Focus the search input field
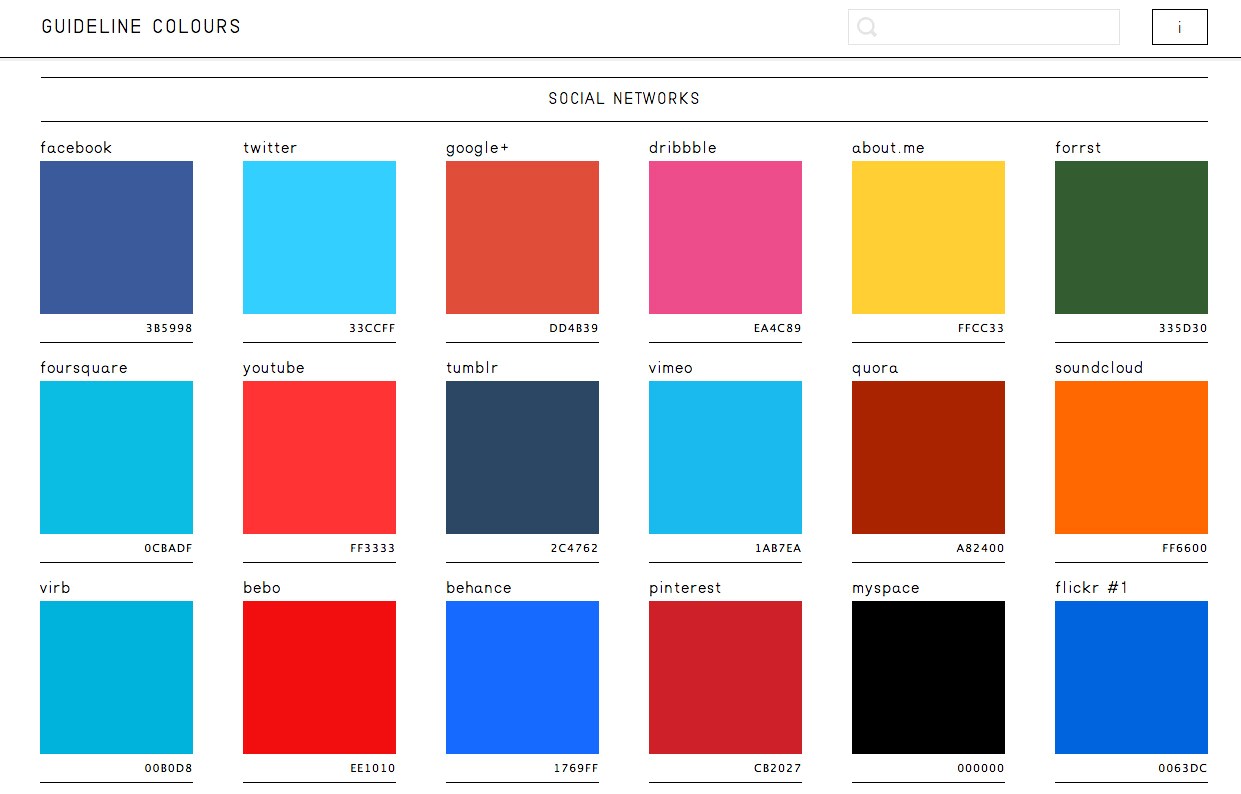The width and height of the screenshot is (1241, 794). (984, 27)
